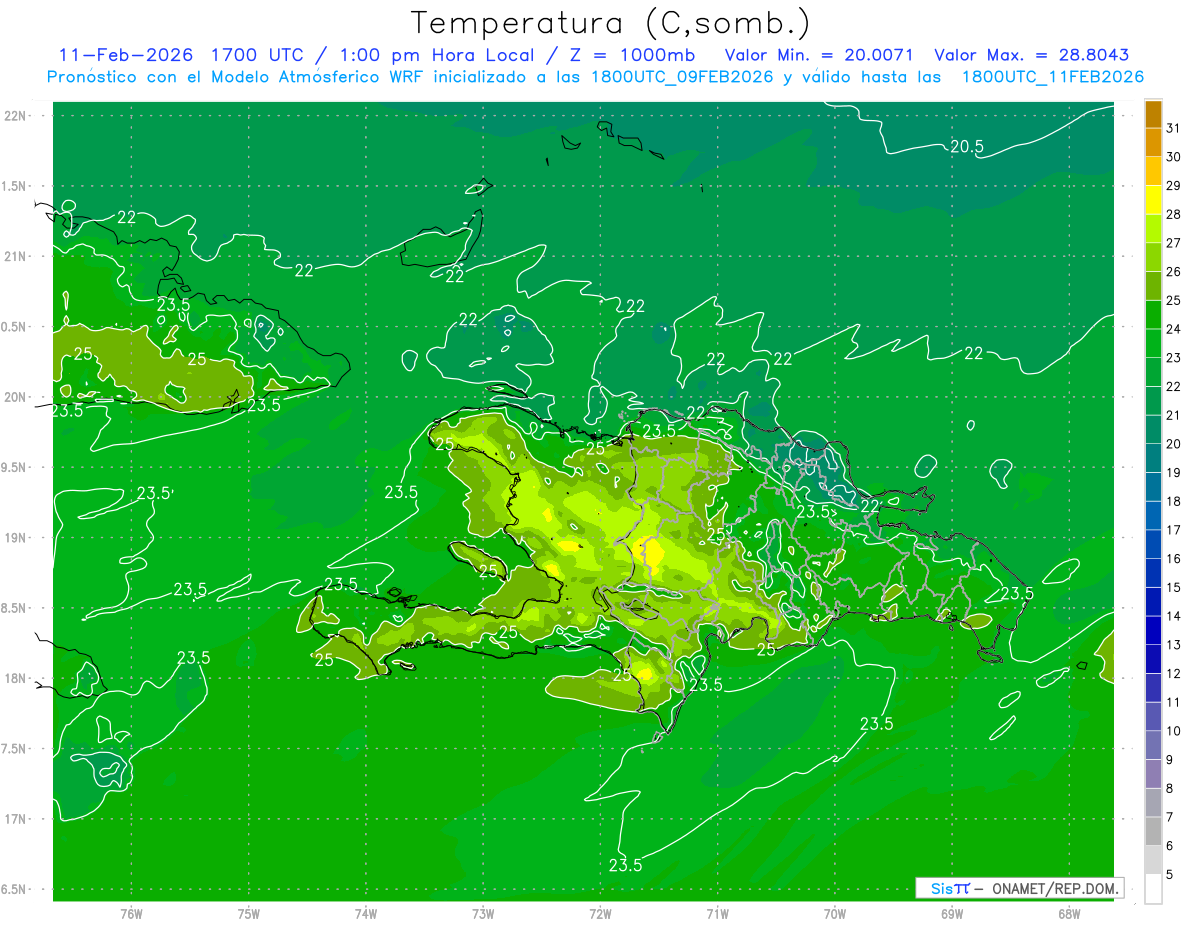Click color scale value "31"

pyautogui.click(x=1174, y=128)
